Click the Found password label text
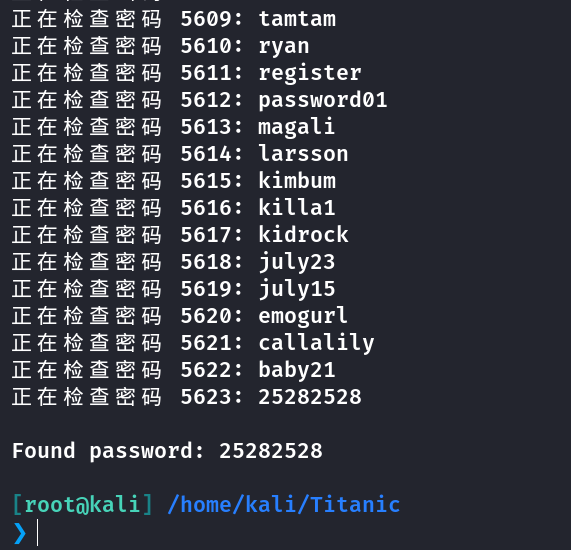 tap(108, 451)
